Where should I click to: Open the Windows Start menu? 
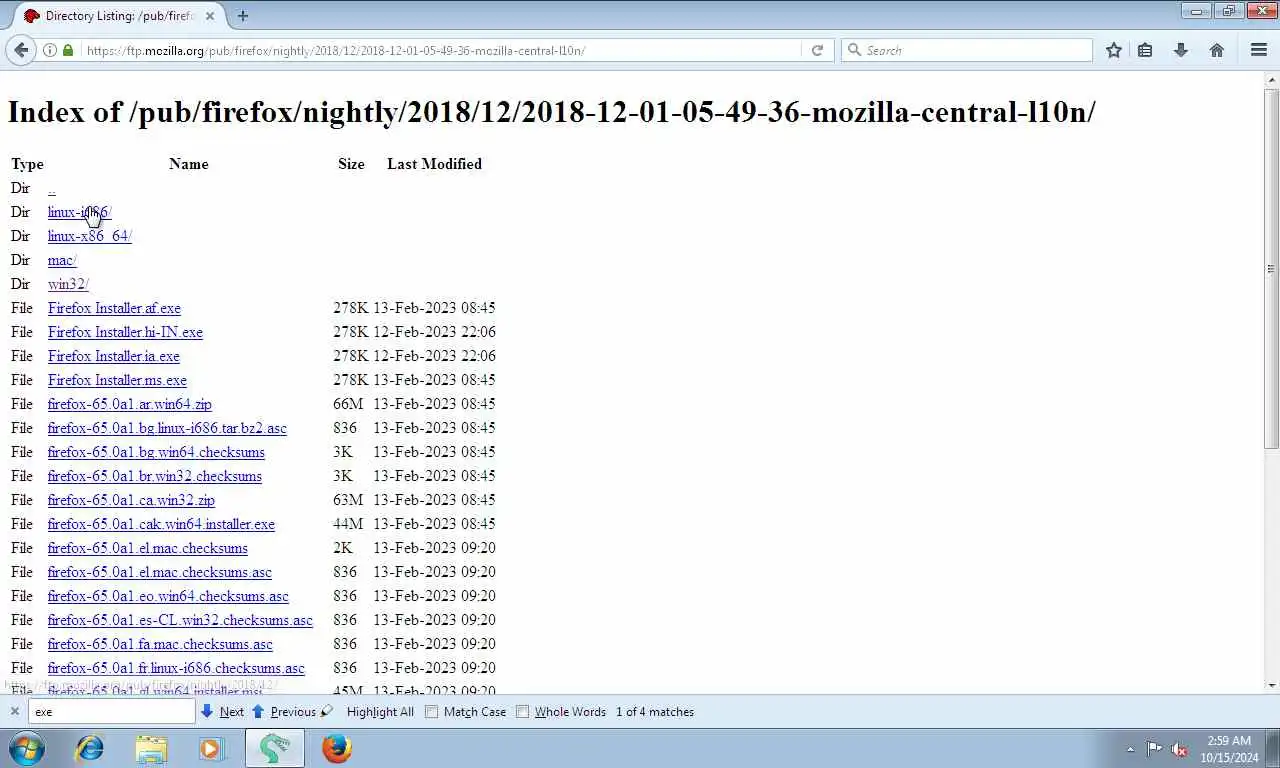tap(27, 748)
